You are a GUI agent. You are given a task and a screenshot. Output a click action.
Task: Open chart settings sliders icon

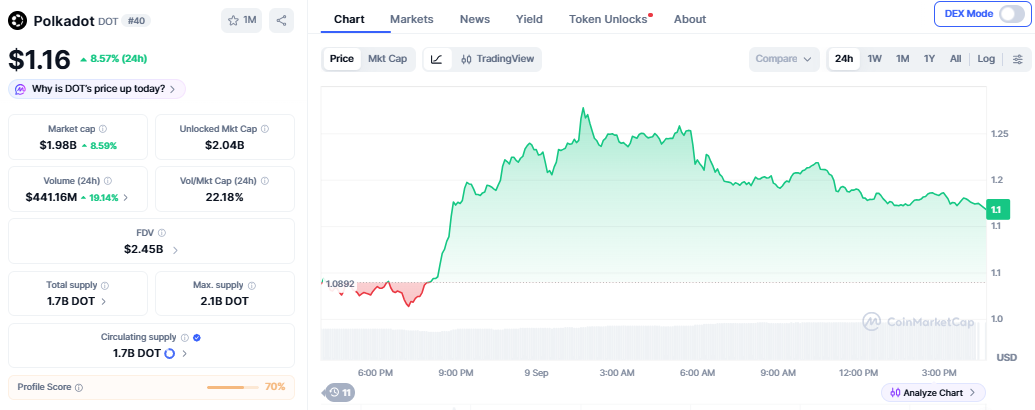coord(1017,59)
